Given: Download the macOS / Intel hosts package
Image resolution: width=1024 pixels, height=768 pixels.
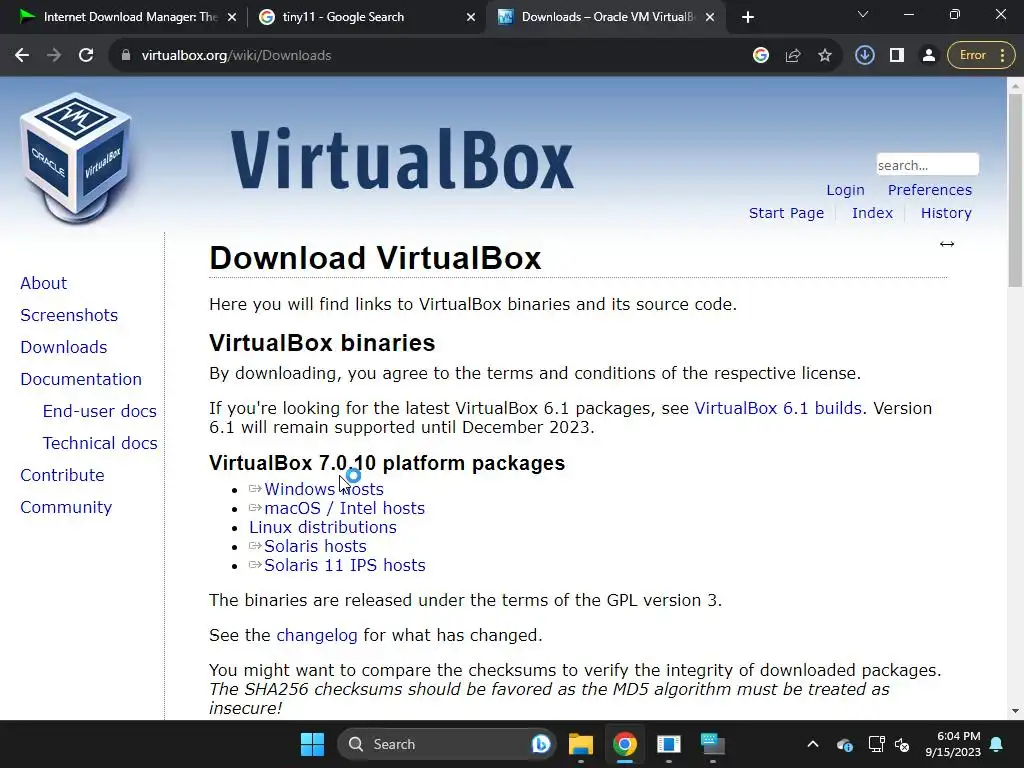Looking at the screenshot, I should (x=344, y=508).
